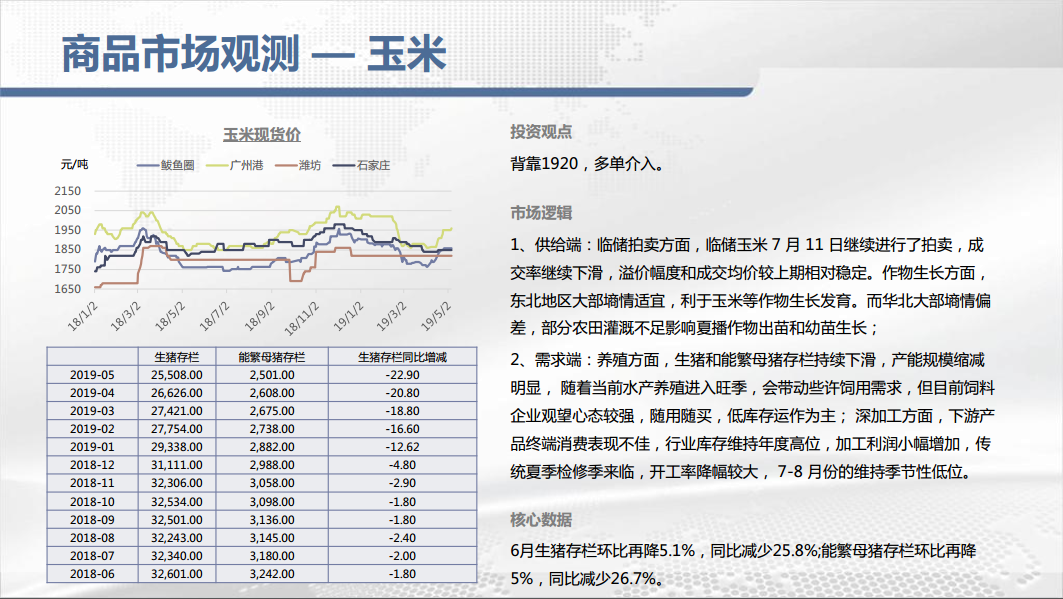Click the 2019-03 row date cell
Image resolution: width=1063 pixels, height=599 pixels.
92,411
